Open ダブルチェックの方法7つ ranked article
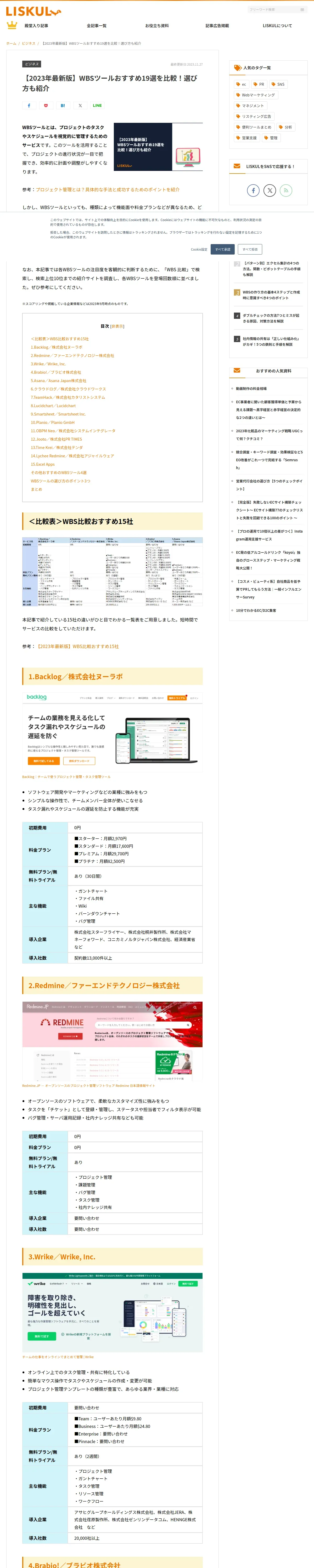This screenshot has width=314, height=1568. pyautogui.click(x=271, y=318)
